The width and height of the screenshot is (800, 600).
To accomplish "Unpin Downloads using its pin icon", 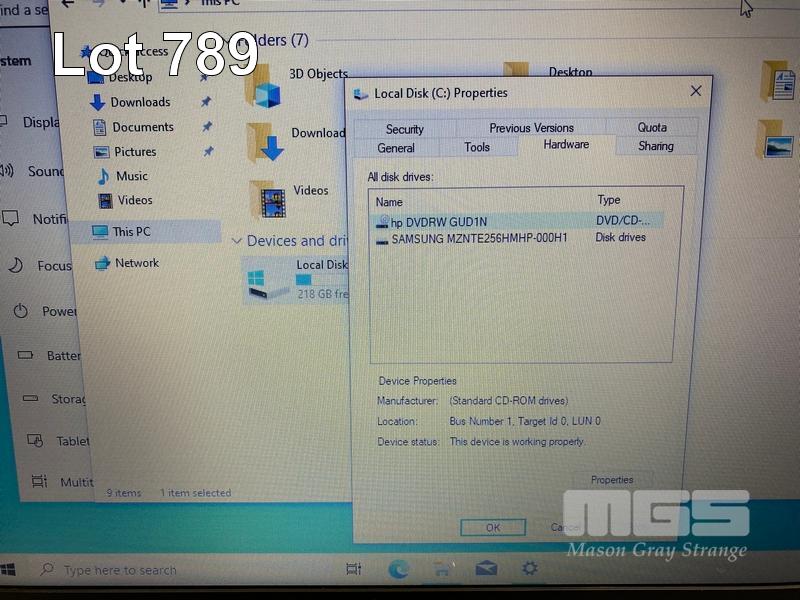I will [x=206, y=102].
